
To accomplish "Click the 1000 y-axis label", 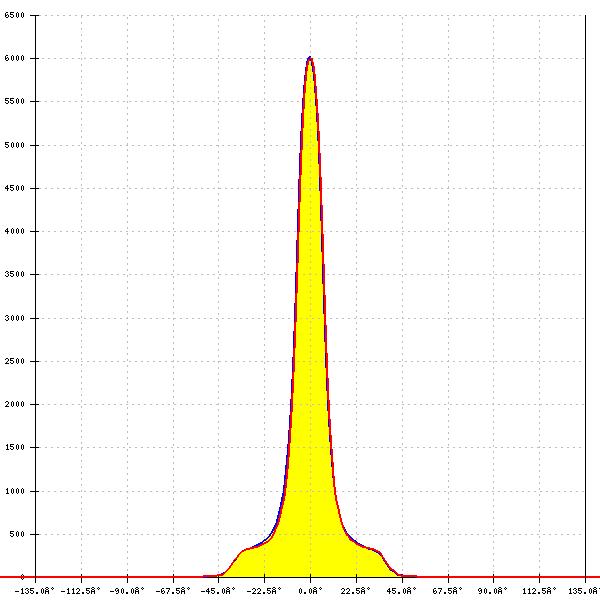I will (x=15, y=491).
